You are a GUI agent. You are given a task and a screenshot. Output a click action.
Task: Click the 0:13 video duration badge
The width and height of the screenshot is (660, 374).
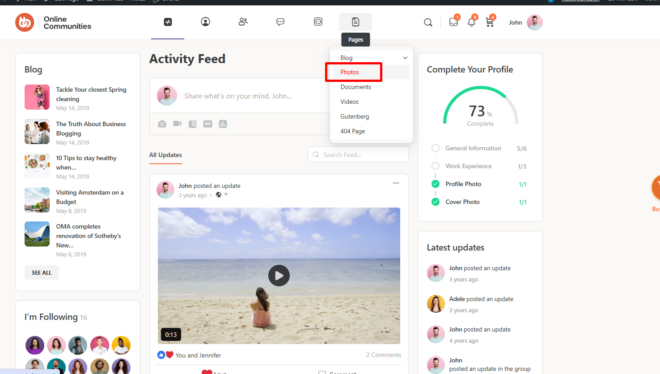pyautogui.click(x=171, y=334)
